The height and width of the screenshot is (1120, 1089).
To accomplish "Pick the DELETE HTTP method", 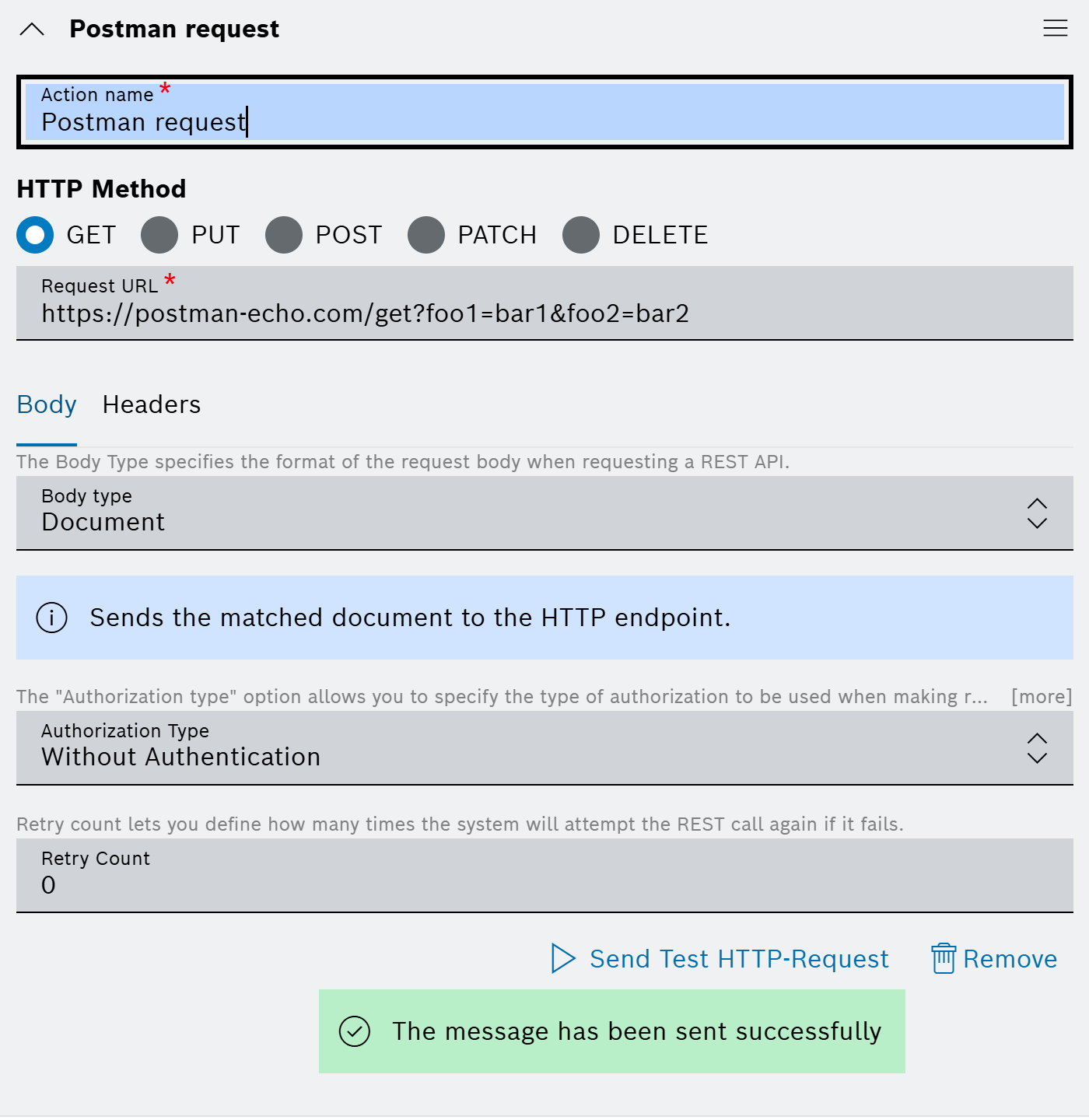I will (x=581, y=235).
